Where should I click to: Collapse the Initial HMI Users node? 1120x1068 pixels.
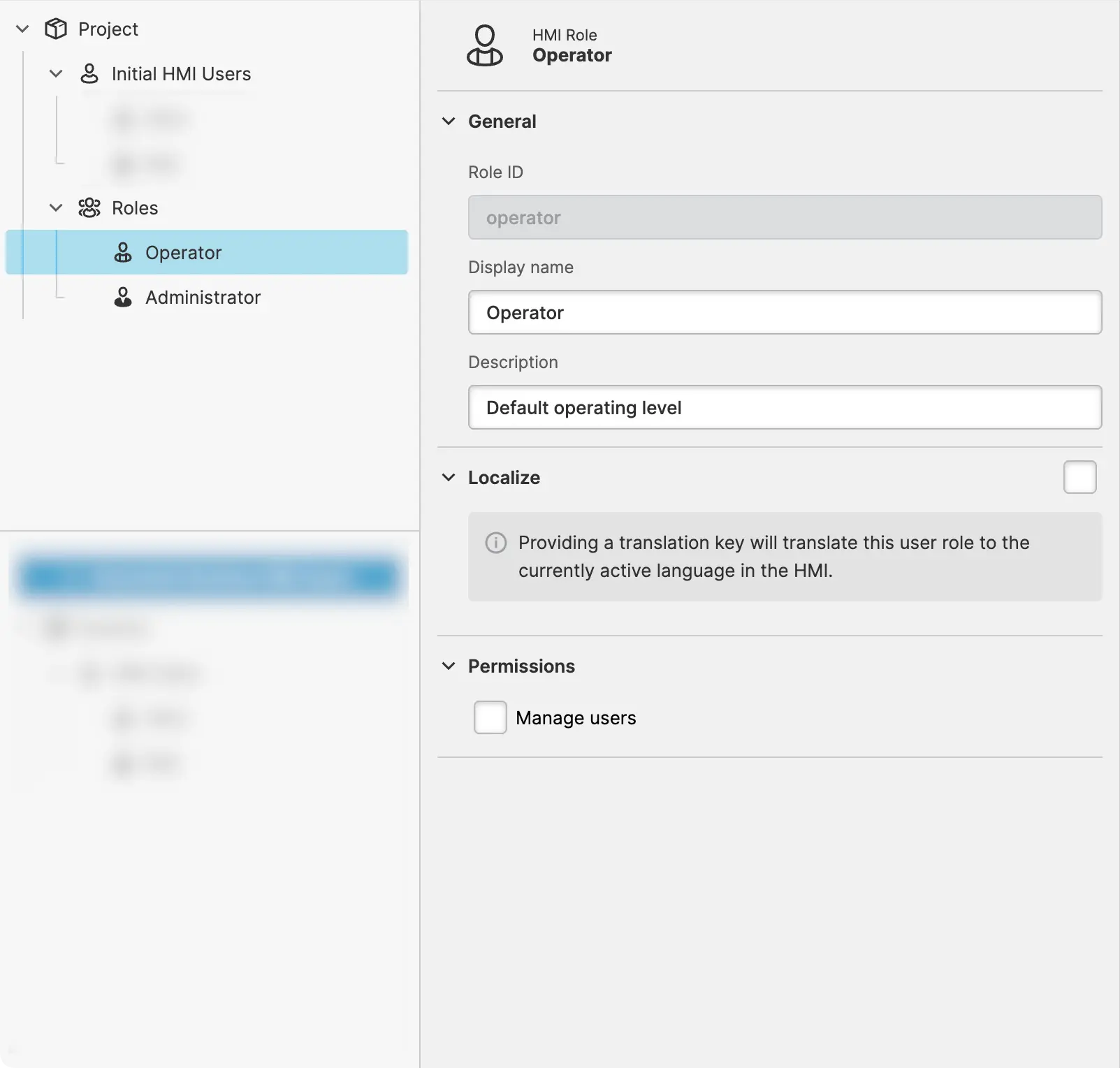(x=56, y=73)
